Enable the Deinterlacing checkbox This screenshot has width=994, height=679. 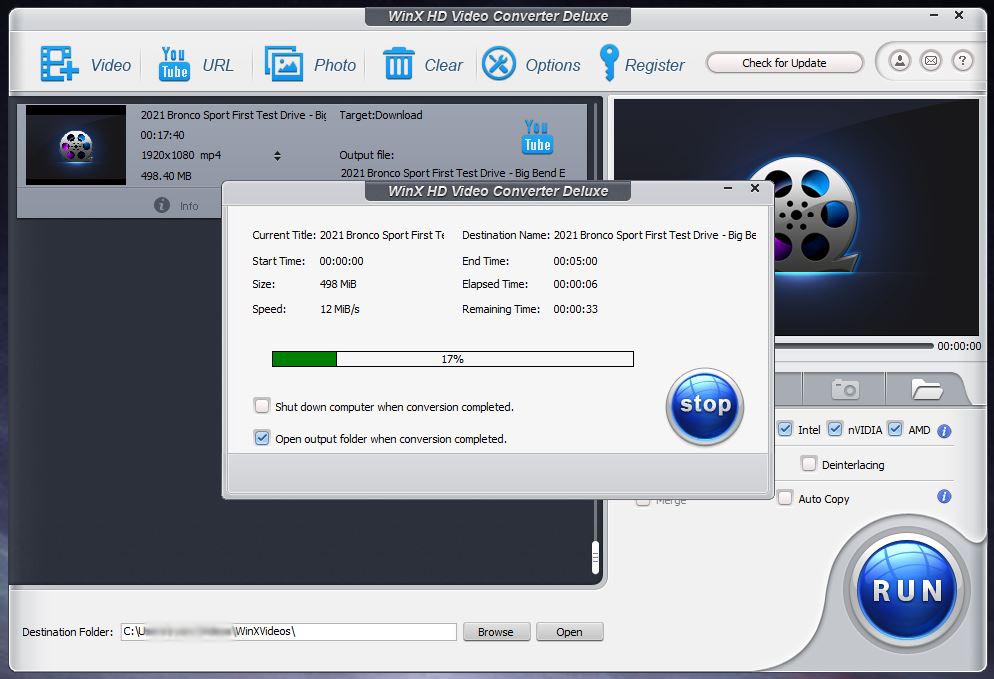click(x=809, y=464)
